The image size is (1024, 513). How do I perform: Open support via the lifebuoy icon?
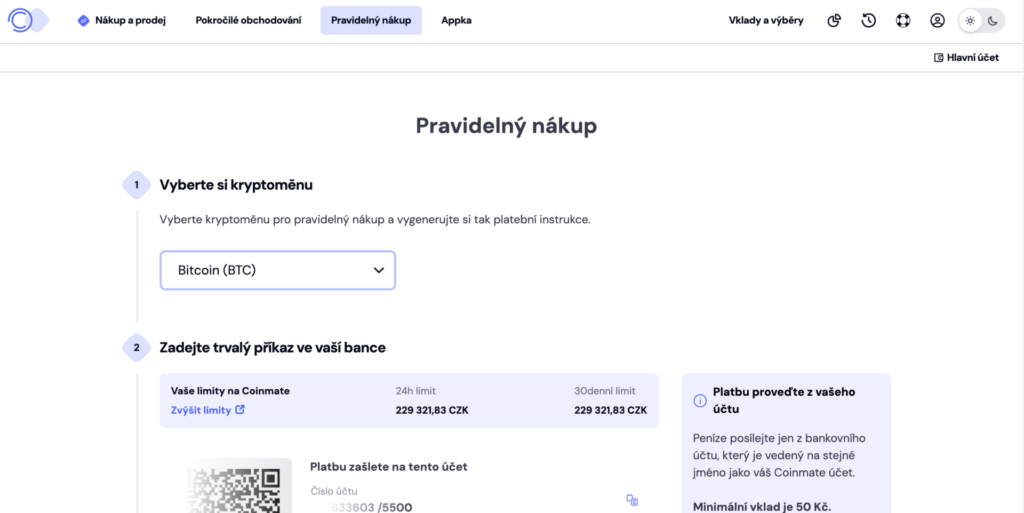point(903,20)
